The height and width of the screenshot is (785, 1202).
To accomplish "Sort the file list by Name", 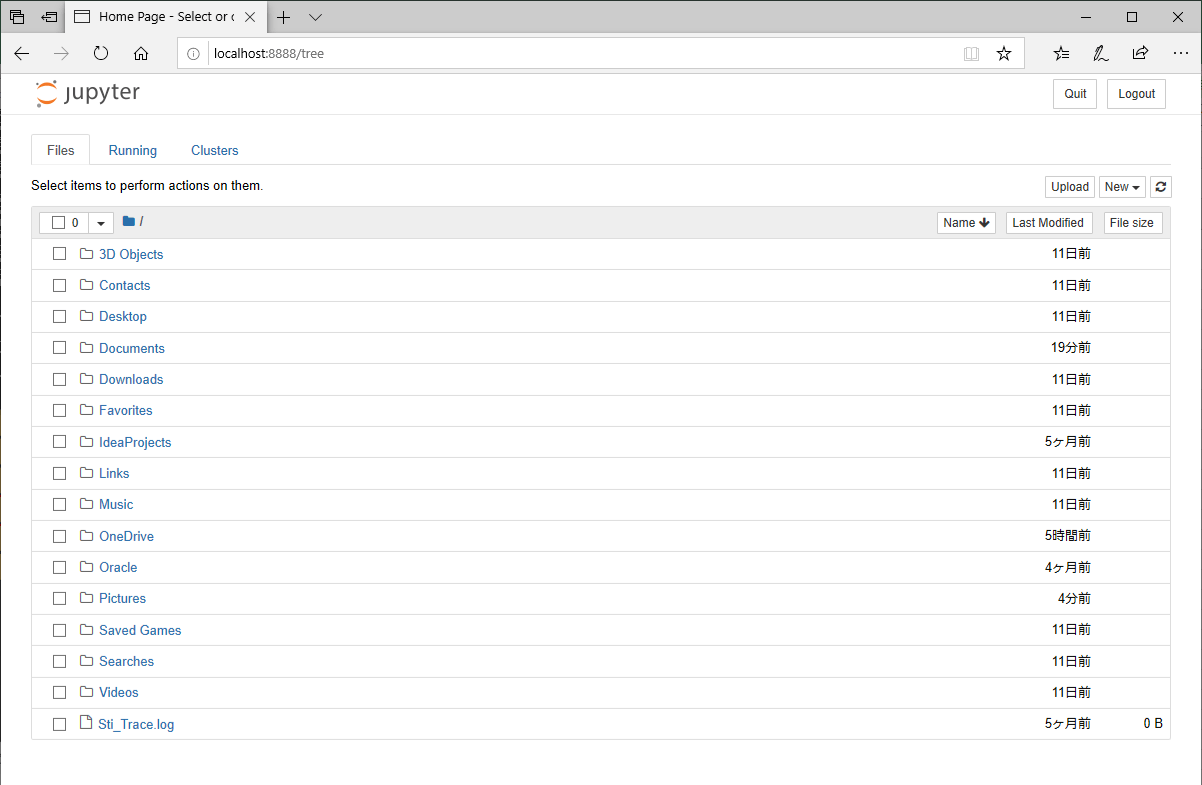I will coord(966,223).
